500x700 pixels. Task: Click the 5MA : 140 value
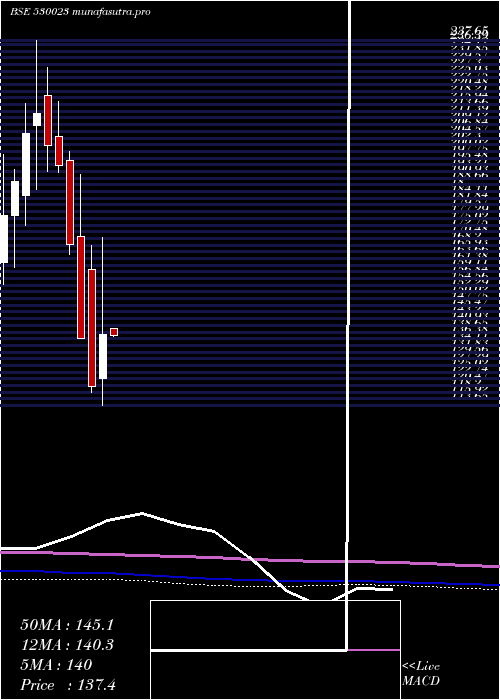pos(56,665)
